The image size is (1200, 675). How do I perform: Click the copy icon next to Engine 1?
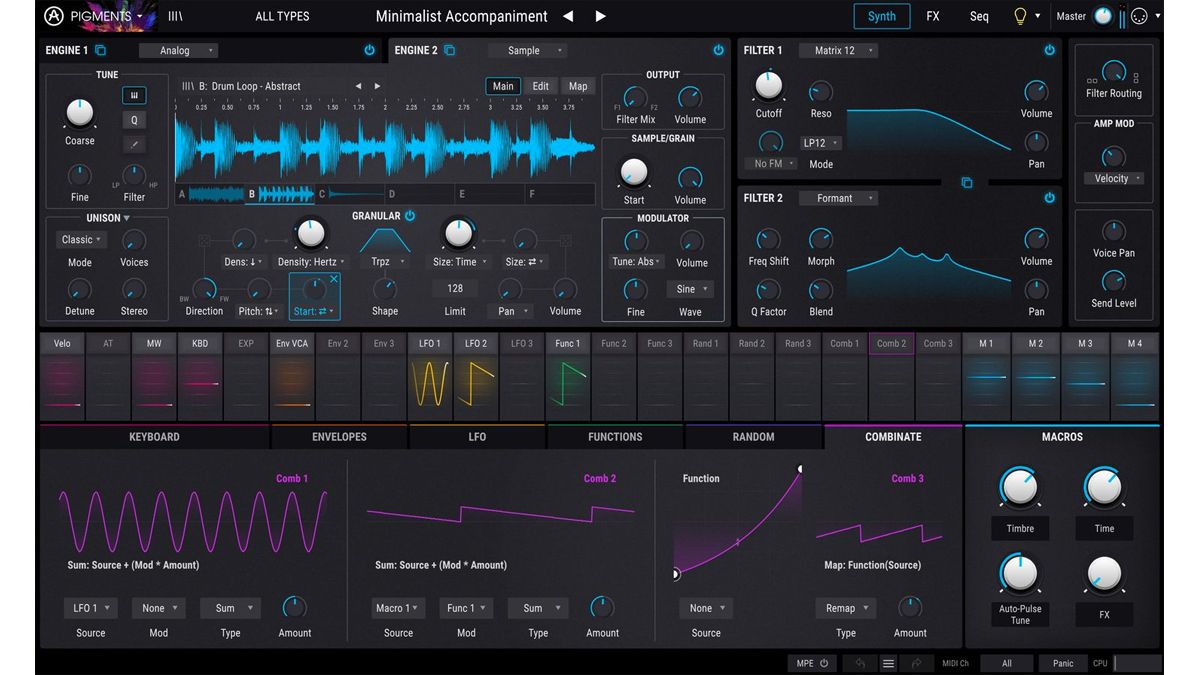click(101, 50)
